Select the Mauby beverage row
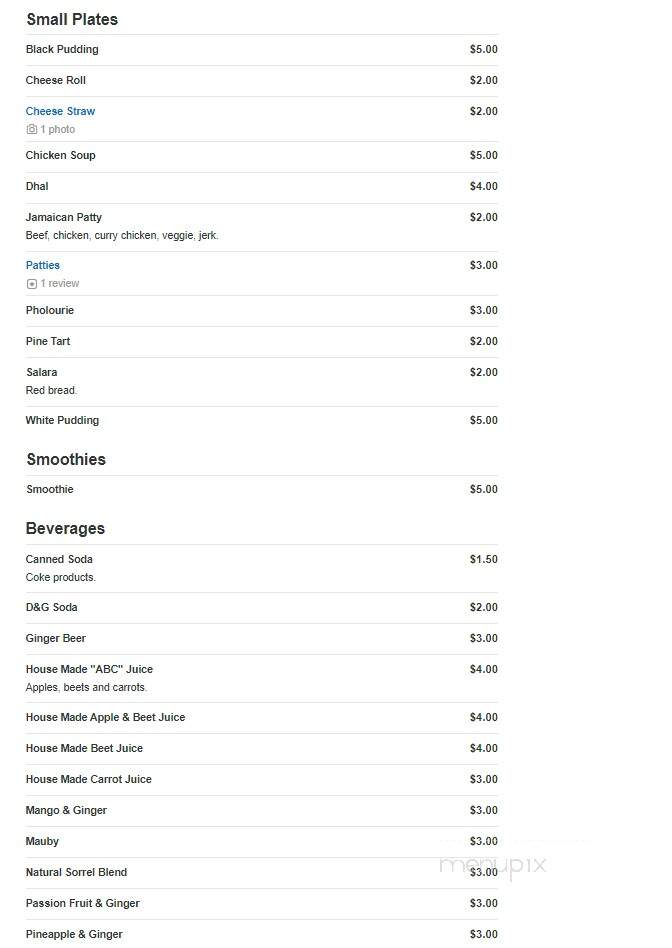The image size is (672, 948). point(262,842)
